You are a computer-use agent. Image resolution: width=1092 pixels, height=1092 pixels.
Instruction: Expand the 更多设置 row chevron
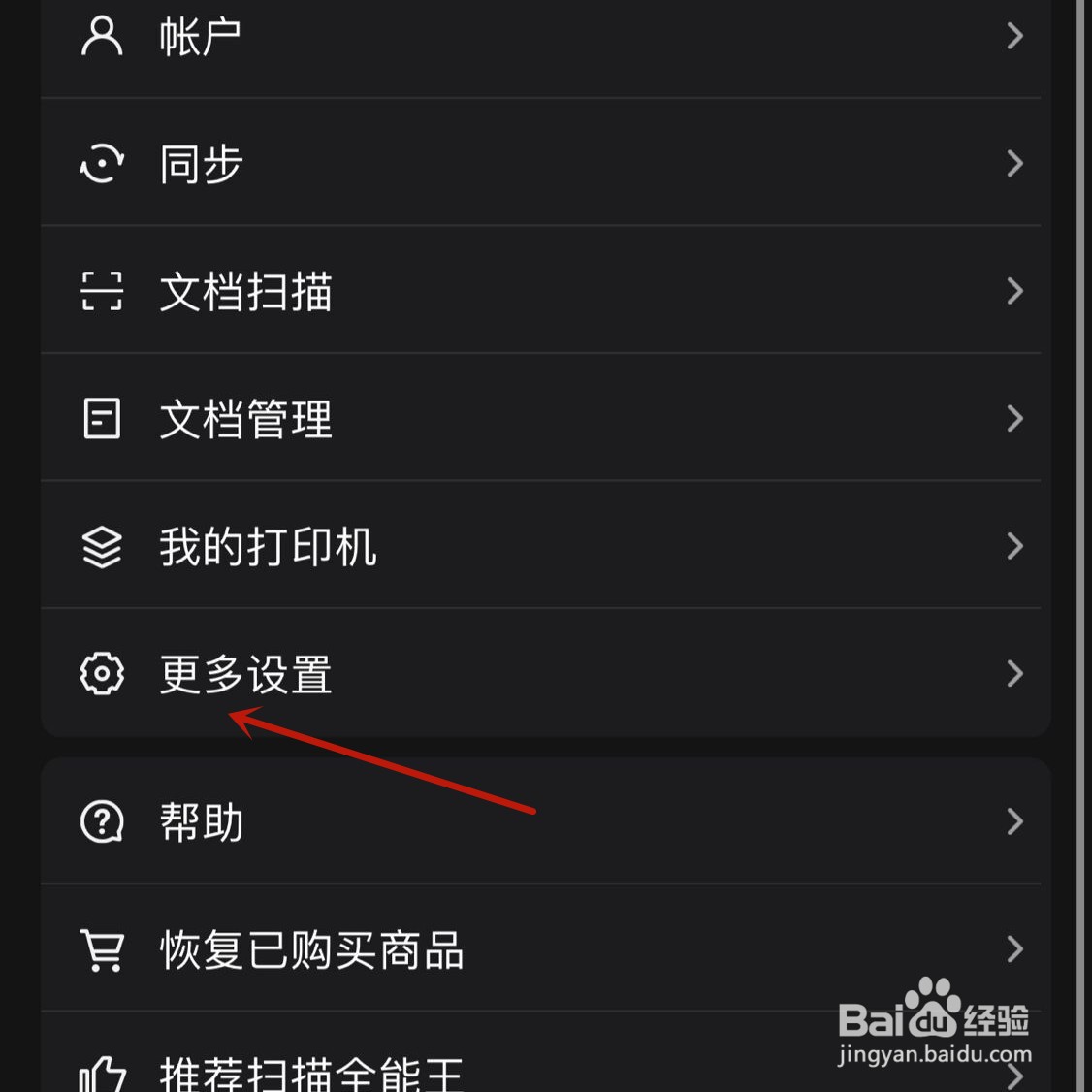coord(1014,673)
